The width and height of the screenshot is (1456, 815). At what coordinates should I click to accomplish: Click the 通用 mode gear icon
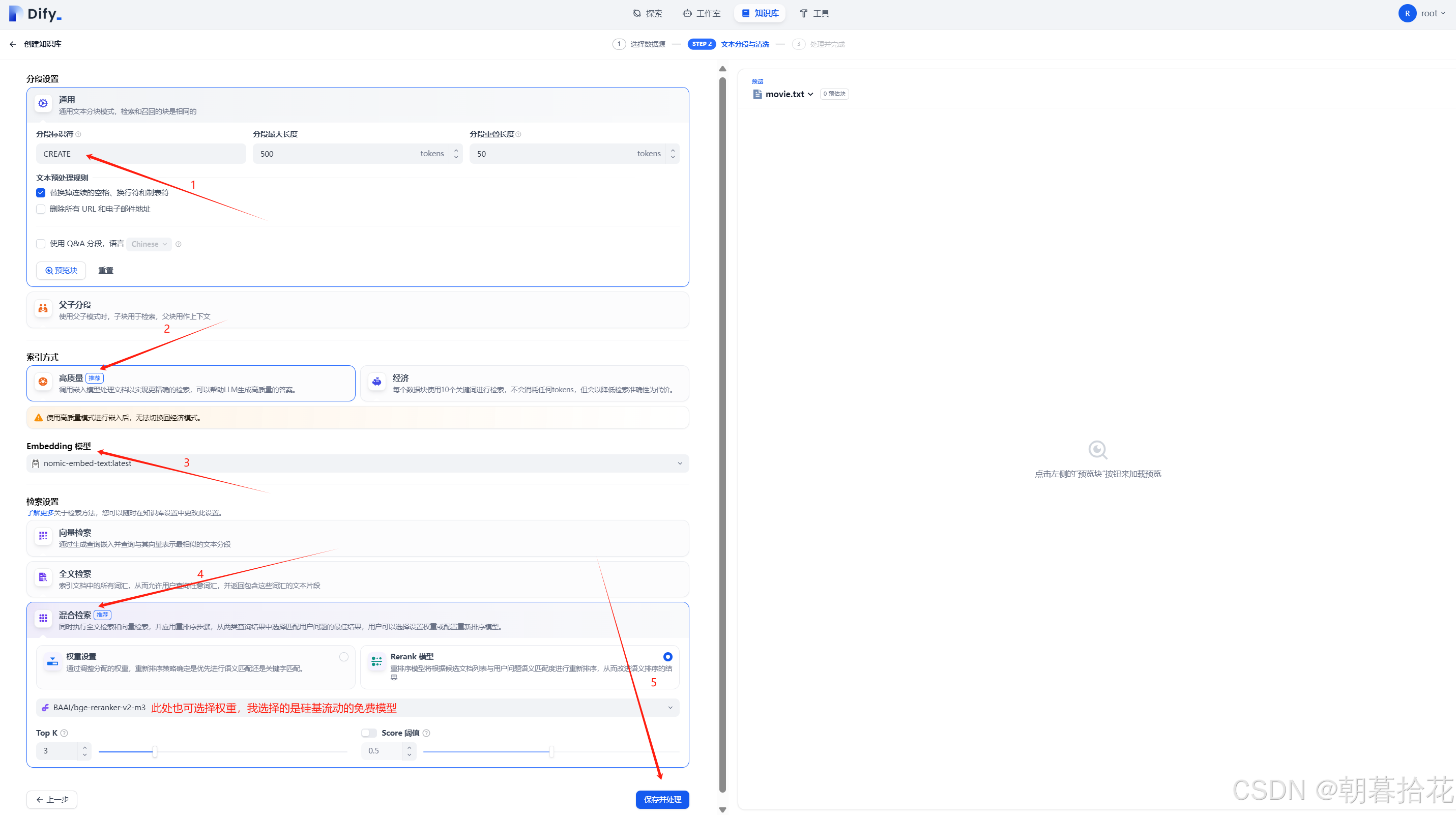[x=43, y=103]
